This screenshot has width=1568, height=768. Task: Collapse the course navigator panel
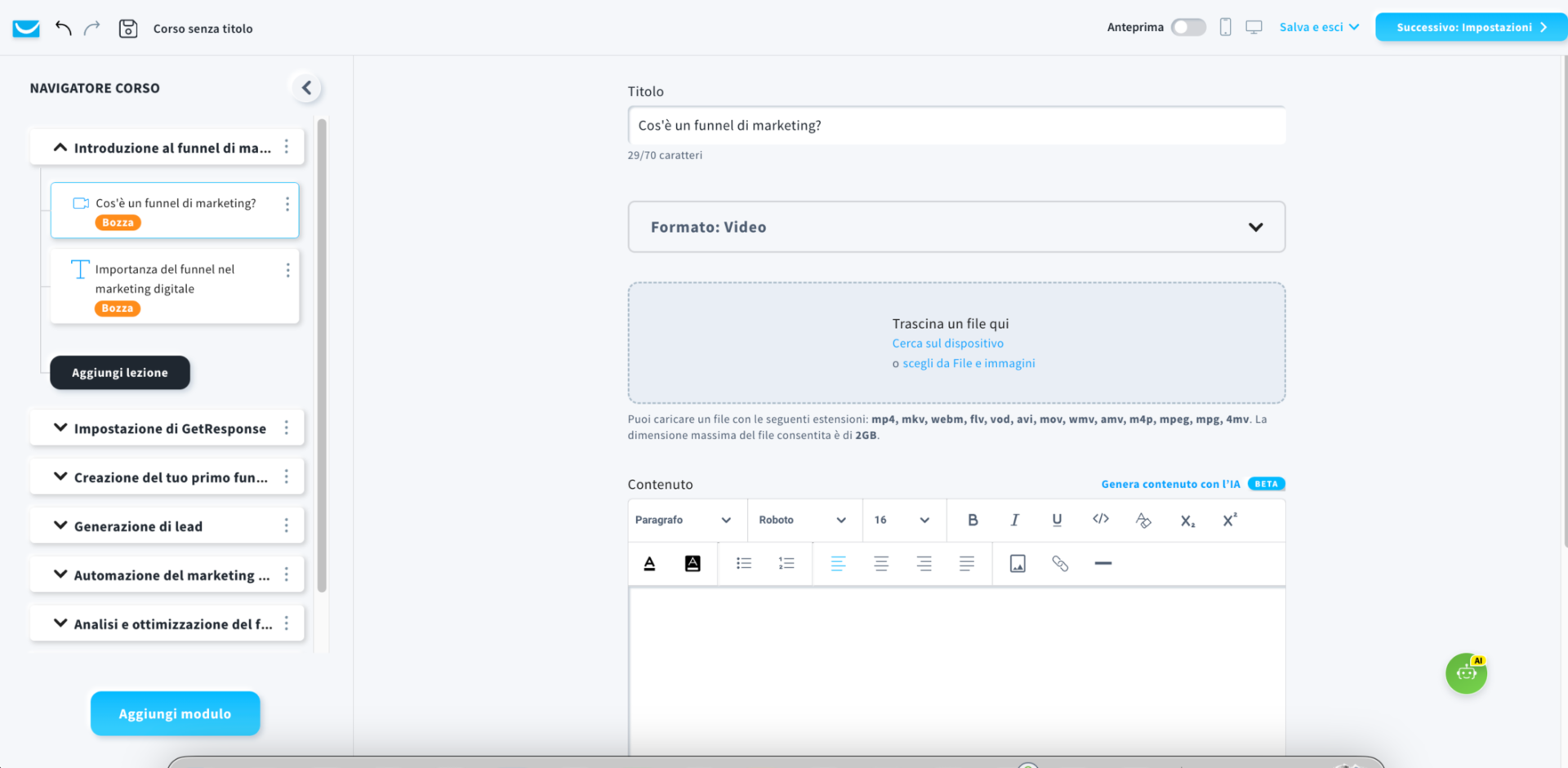tap(306, 88)
